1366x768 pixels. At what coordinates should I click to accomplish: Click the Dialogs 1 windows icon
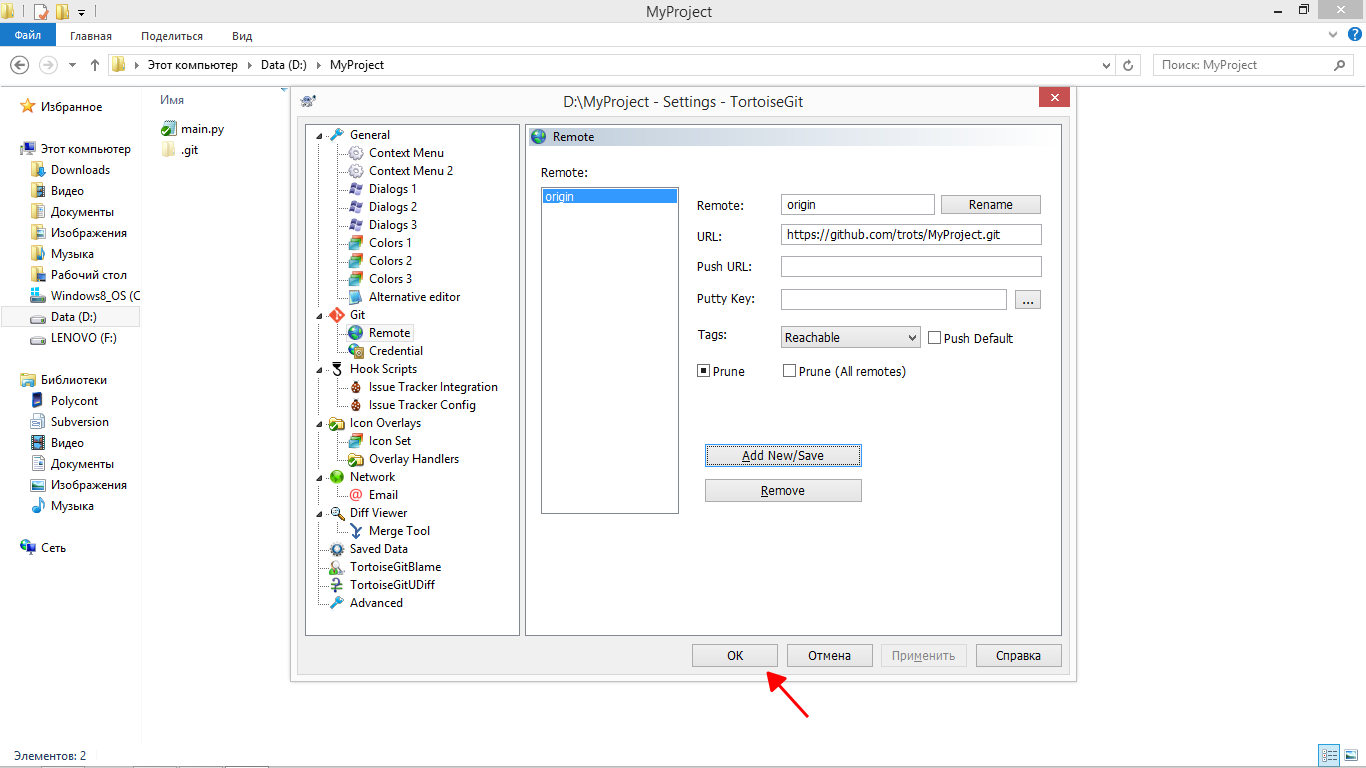click(x=356, y=189)
